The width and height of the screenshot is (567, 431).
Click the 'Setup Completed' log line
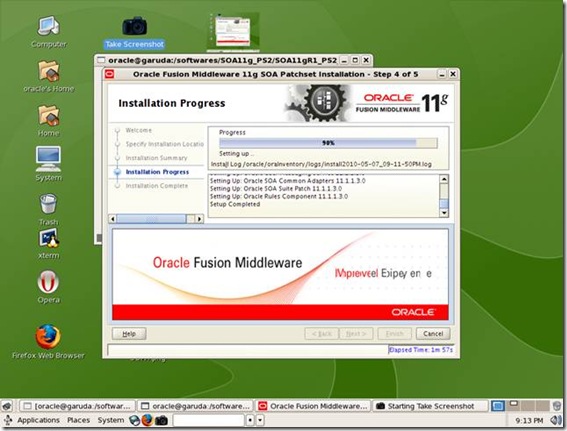click(235, 204)
